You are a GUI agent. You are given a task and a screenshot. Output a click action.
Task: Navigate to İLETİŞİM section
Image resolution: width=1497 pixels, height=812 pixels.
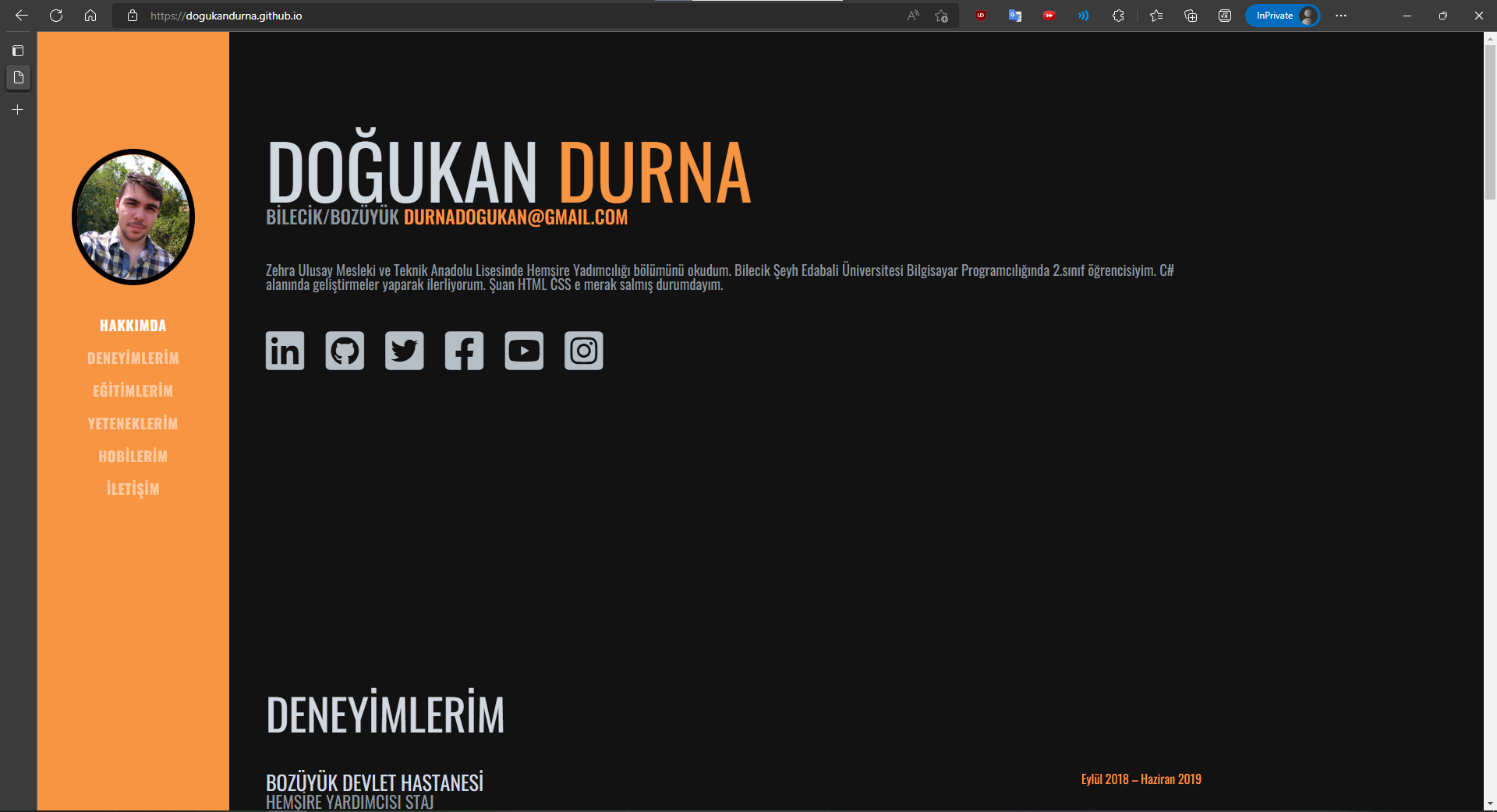pos(133,489)
